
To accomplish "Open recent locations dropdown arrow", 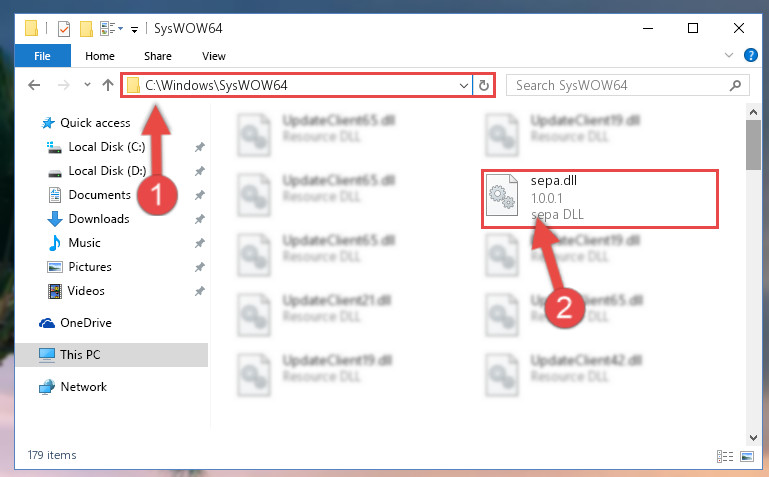I will tap(87, 85).
